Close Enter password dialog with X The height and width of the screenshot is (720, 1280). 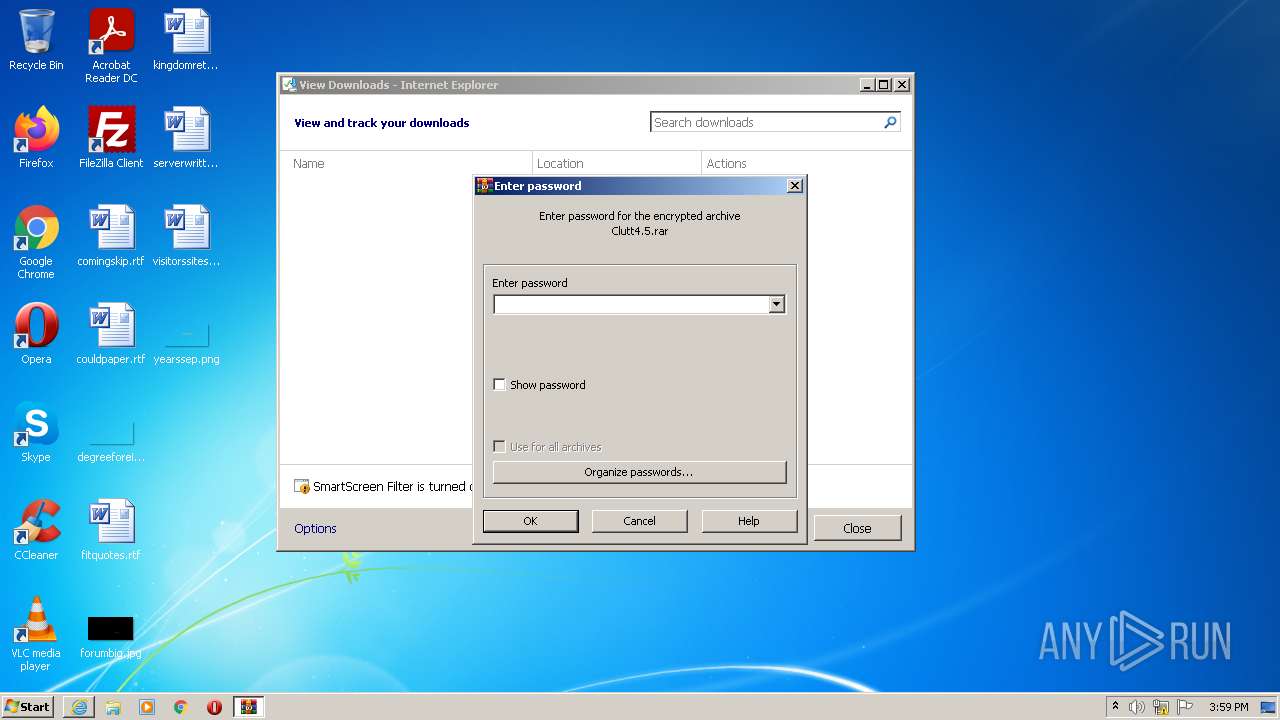coord(794,186)
